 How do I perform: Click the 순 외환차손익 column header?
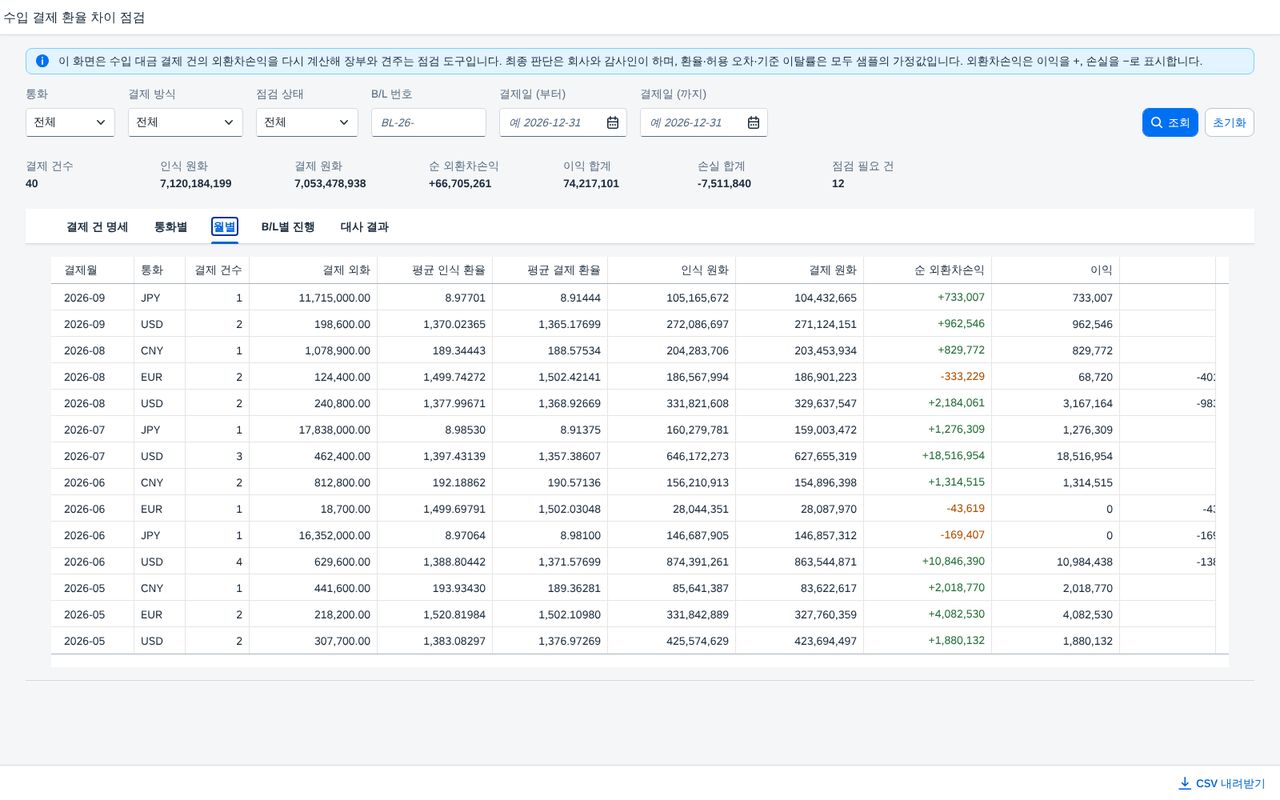pos(927,270)
